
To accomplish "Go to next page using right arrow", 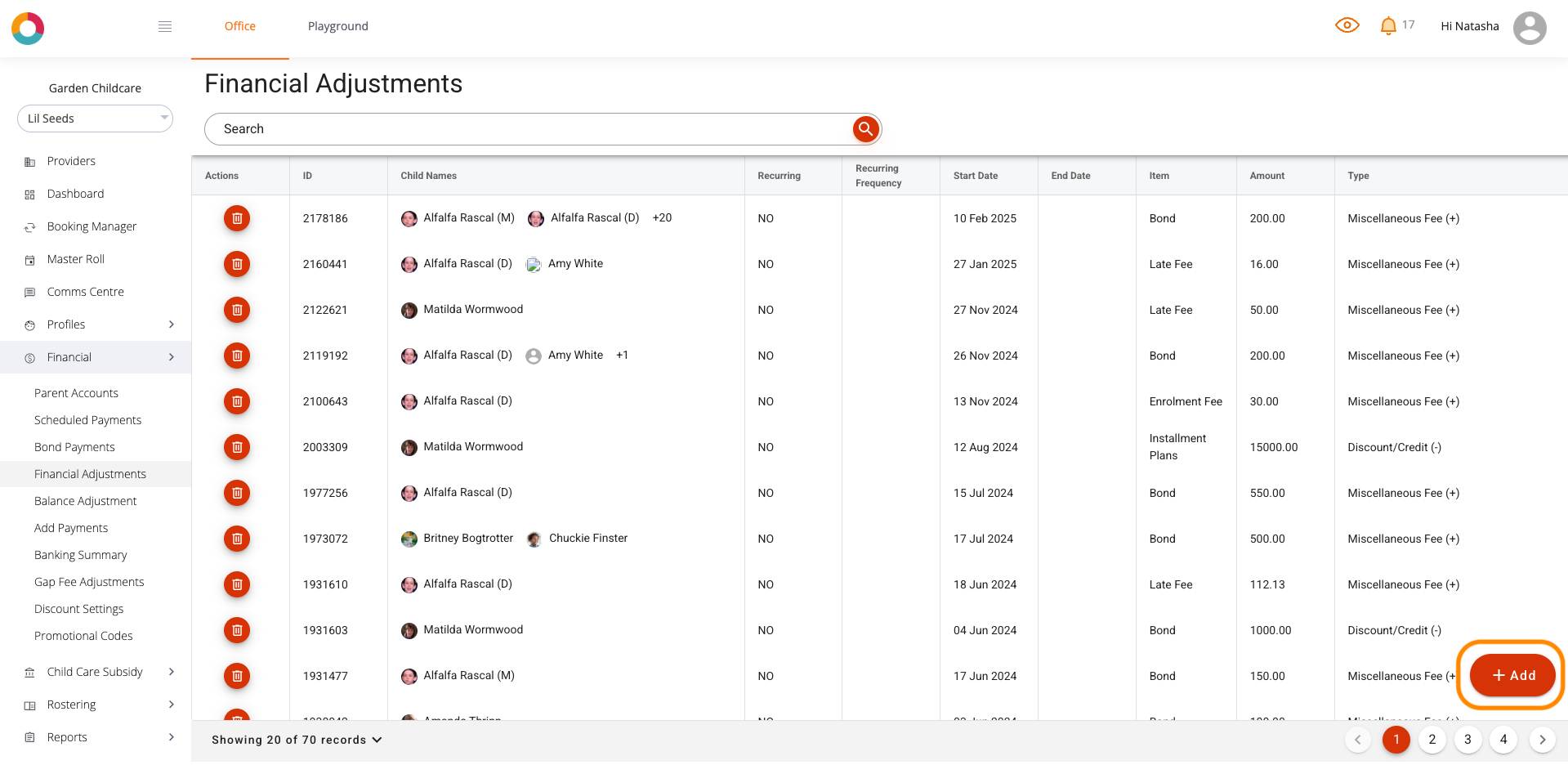I will [x=1542, y=740].
